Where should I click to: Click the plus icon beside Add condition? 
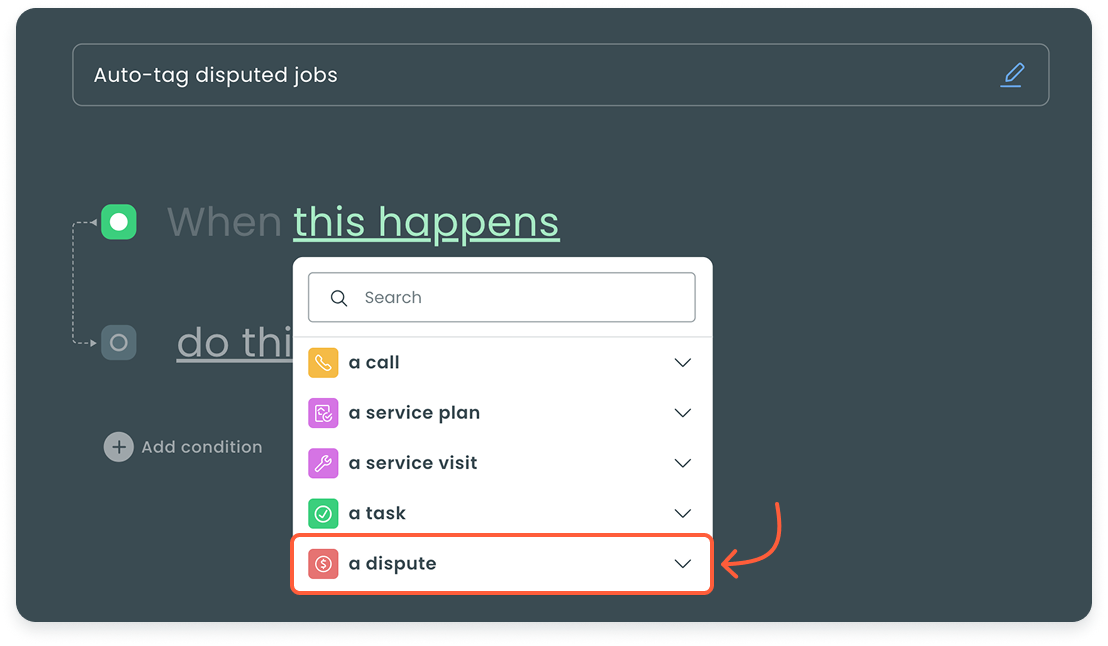[118, 447]
